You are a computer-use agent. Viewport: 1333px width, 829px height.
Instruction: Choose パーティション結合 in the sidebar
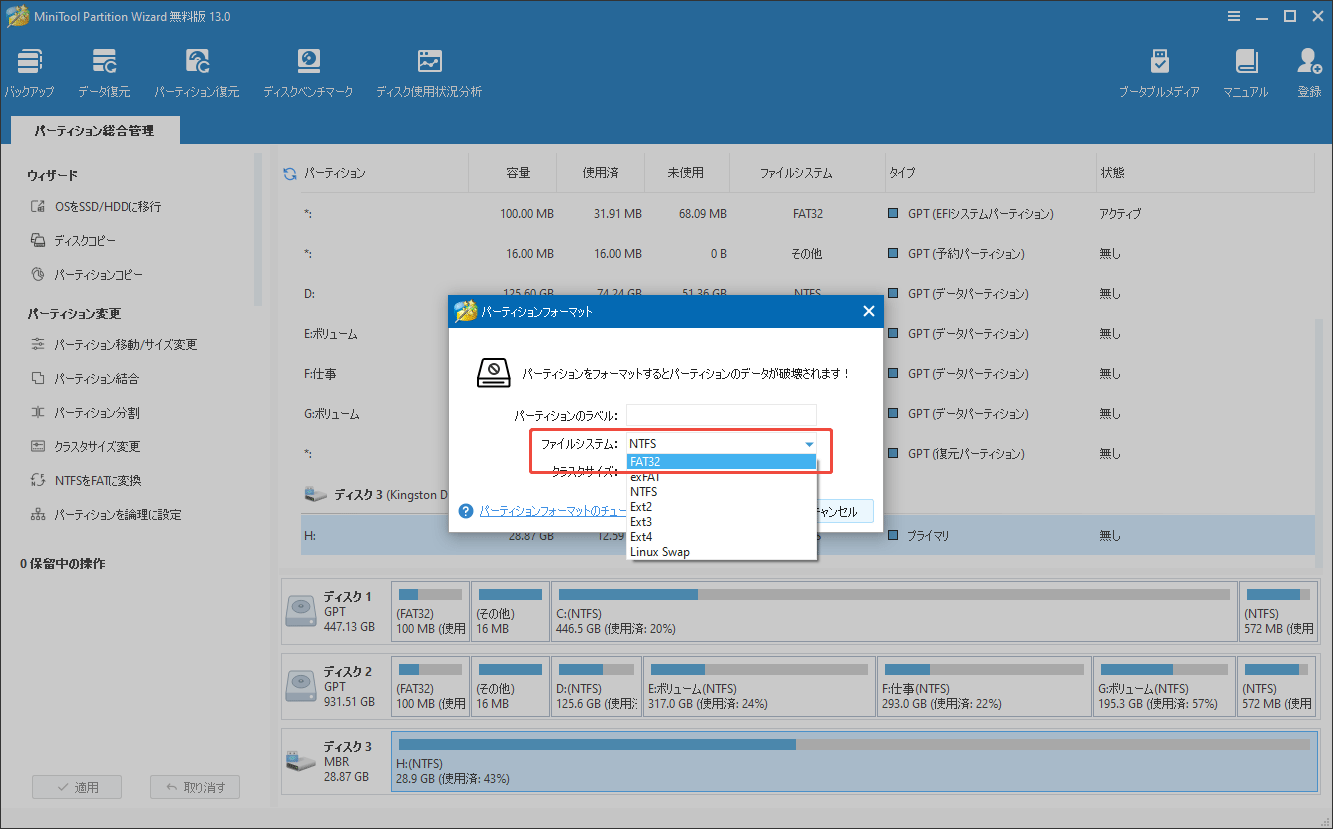click(84, 379)
